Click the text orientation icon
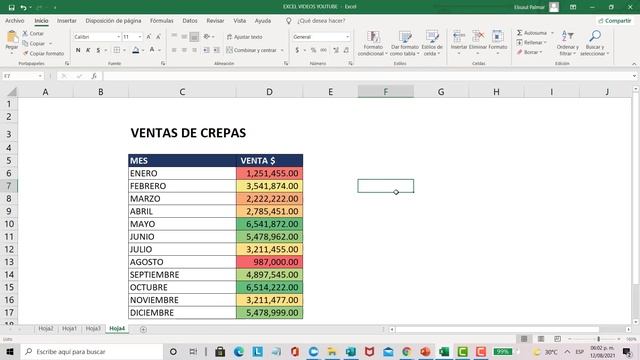640x360 pixels. coord(207,36)
